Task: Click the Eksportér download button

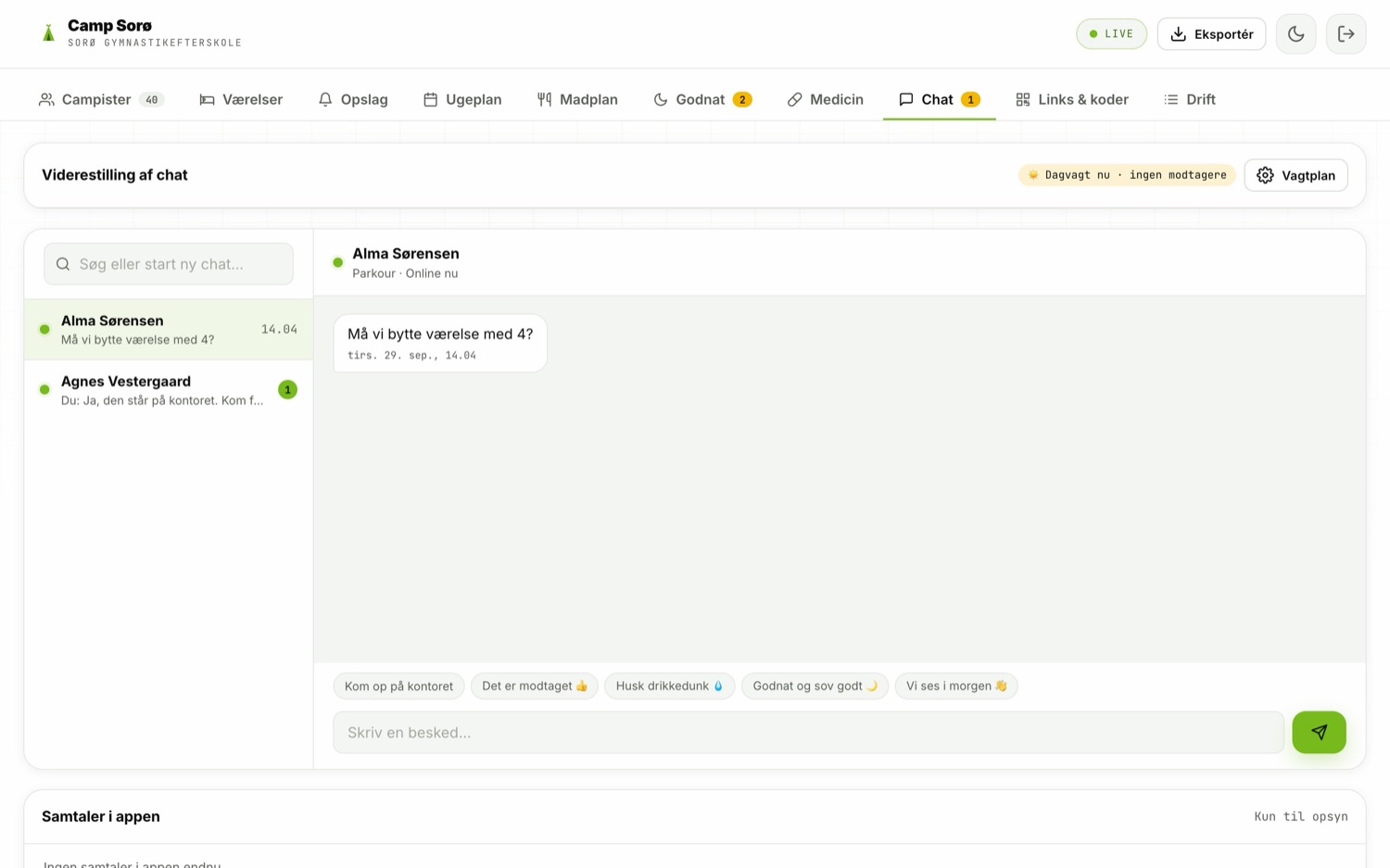Action: click(1211, 34)
